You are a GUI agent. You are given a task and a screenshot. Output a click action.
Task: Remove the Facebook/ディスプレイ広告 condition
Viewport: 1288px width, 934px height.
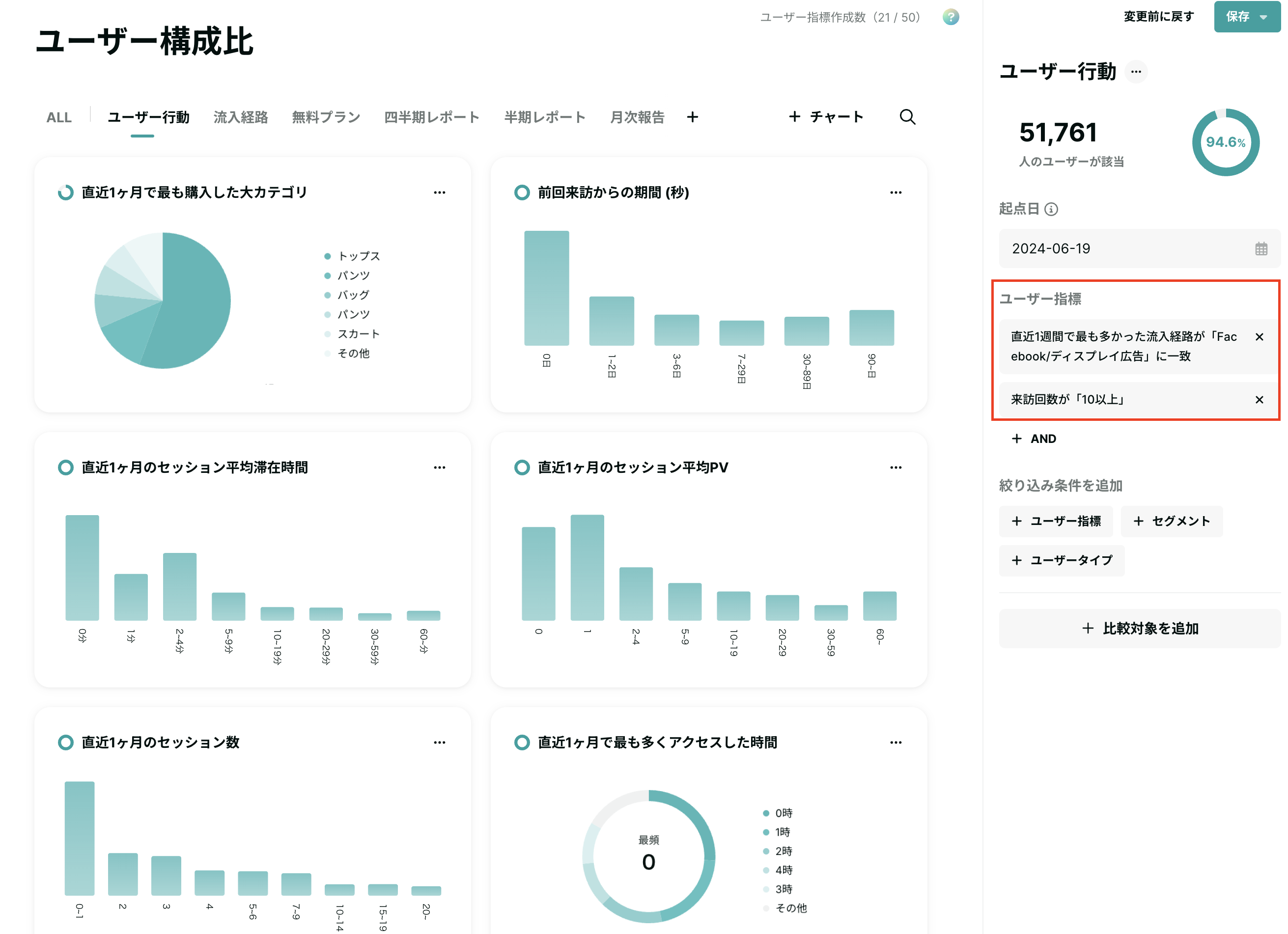(1259, 337)
